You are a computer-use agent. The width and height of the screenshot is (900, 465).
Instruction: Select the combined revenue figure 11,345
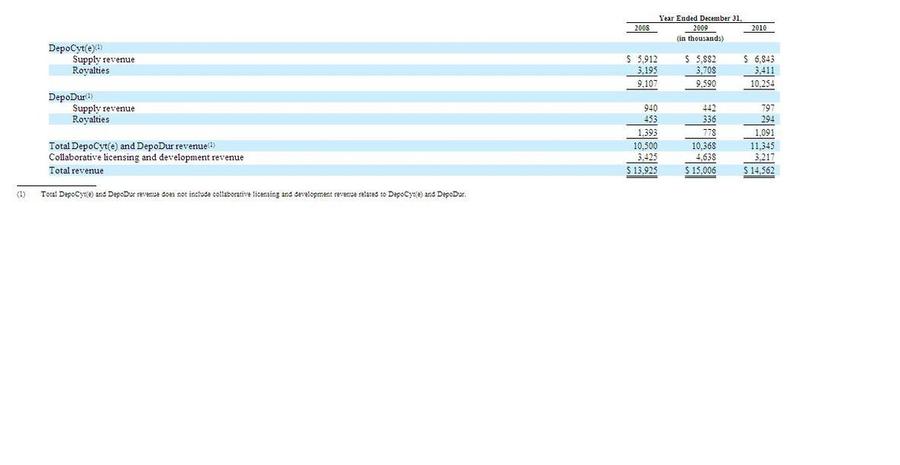coord(762,146)
